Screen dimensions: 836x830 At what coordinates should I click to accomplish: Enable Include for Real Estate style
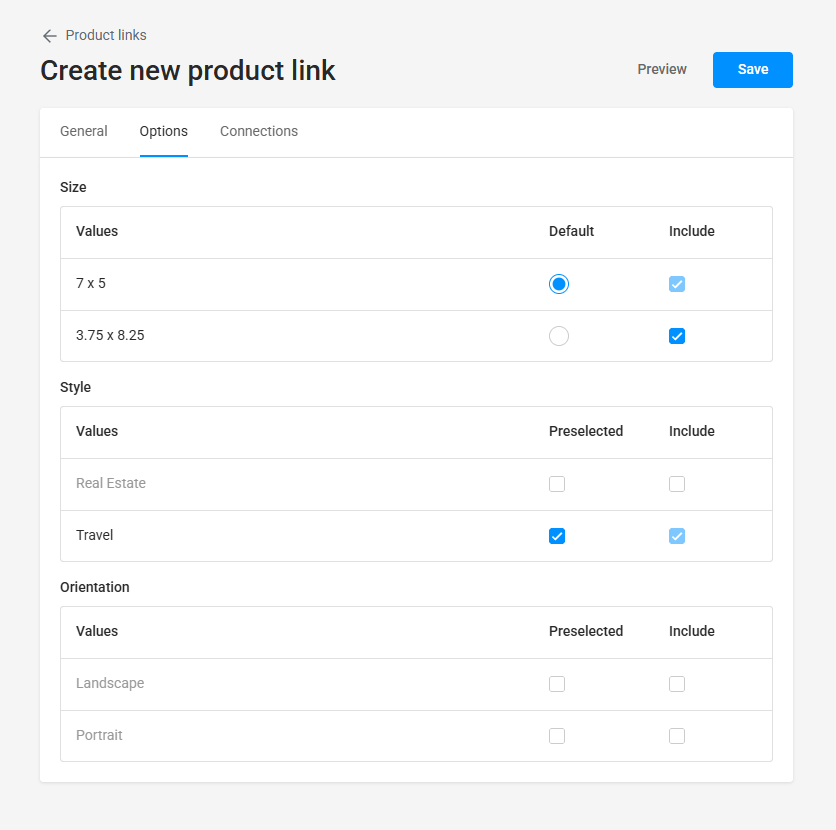[677, 483]
